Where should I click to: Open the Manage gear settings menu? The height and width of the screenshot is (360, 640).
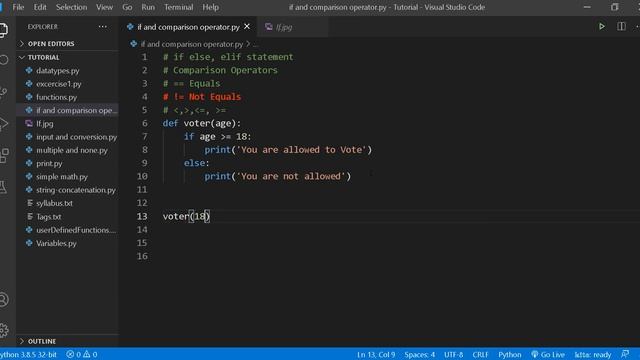click(x=4, y=330)
